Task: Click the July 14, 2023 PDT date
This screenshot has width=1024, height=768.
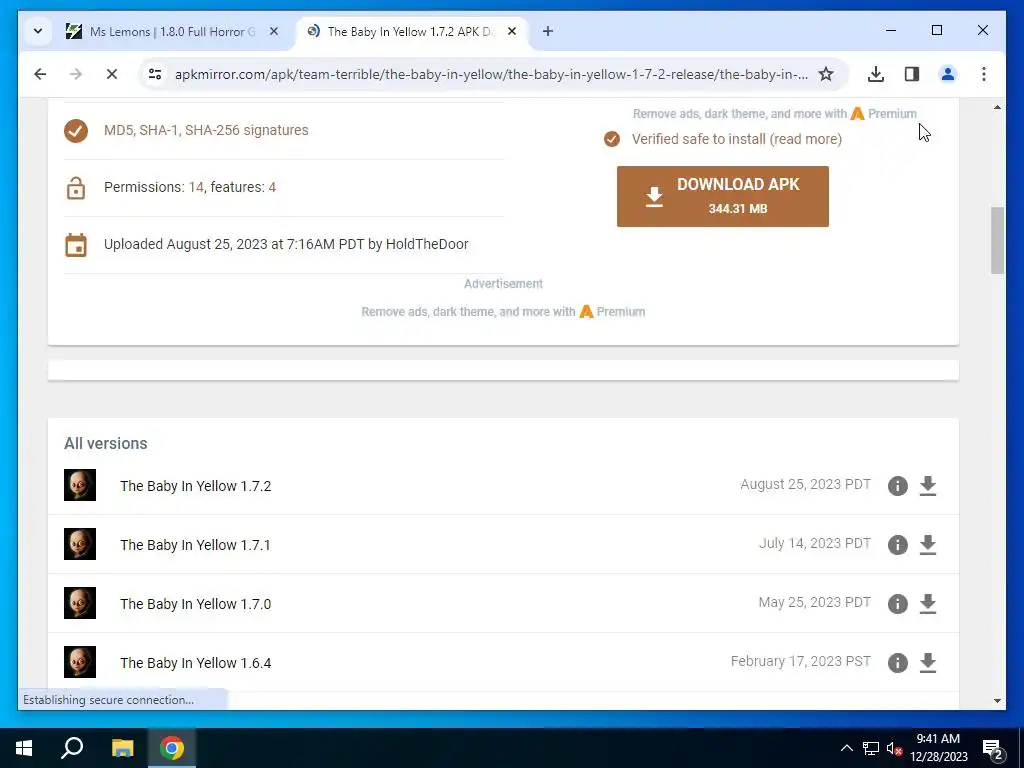Action: point(814,543)
